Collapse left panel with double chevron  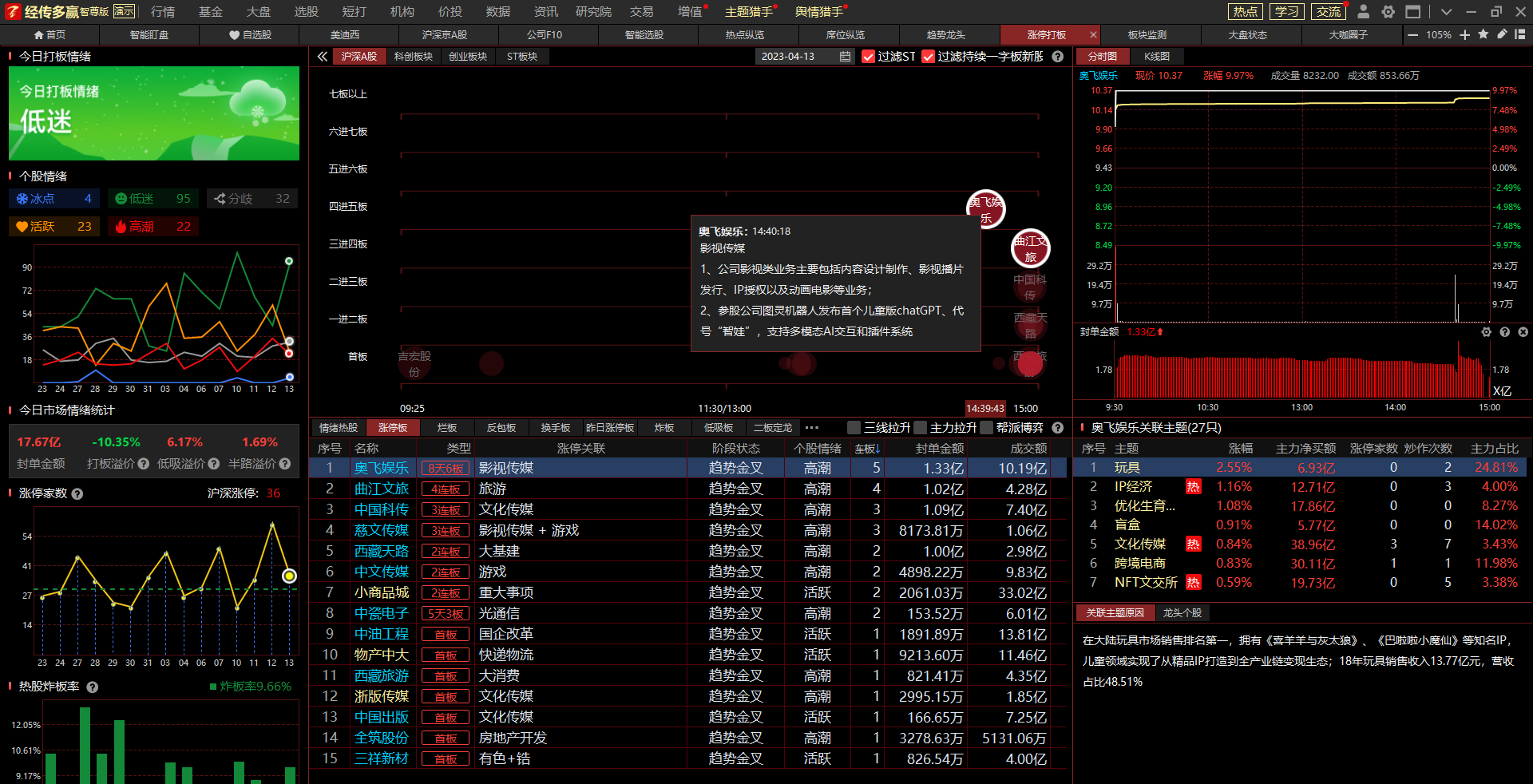point(322,57)
